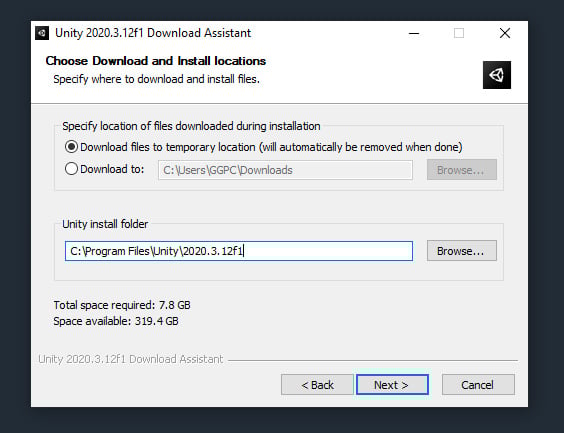Screen dimensions: 564x433
Task: Click the Unity icon in the title bar
Action: pyautogui.click(x=42, y=33)
